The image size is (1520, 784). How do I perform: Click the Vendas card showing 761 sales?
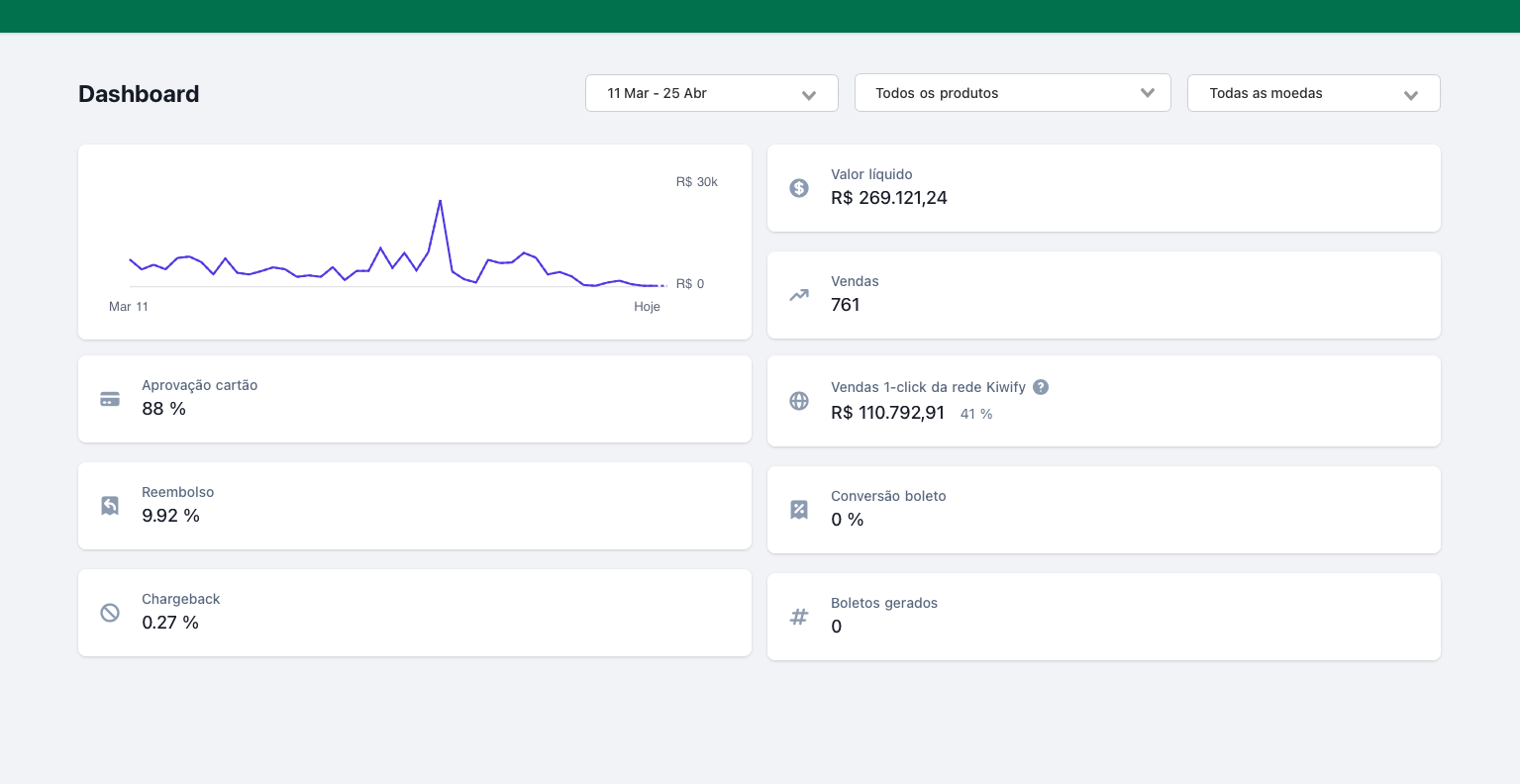click(x=1103, y=294)
